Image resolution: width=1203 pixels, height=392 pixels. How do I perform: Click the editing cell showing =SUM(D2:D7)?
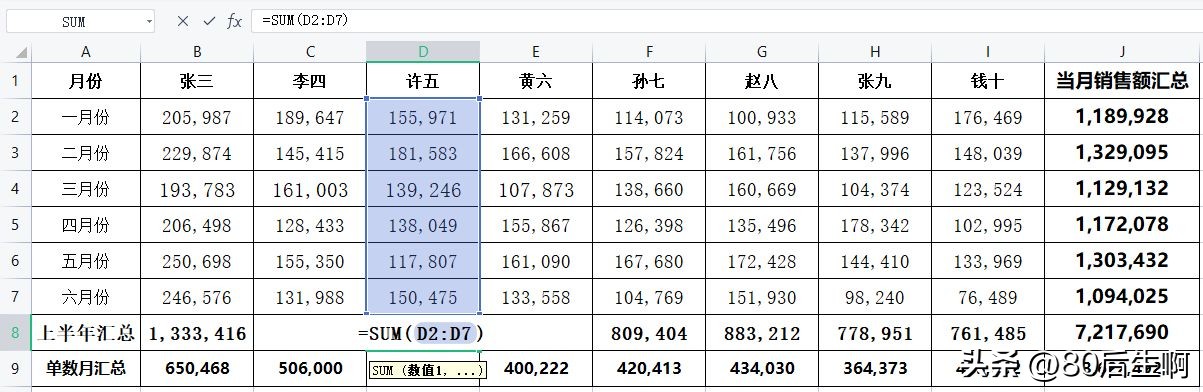(423, 333)
